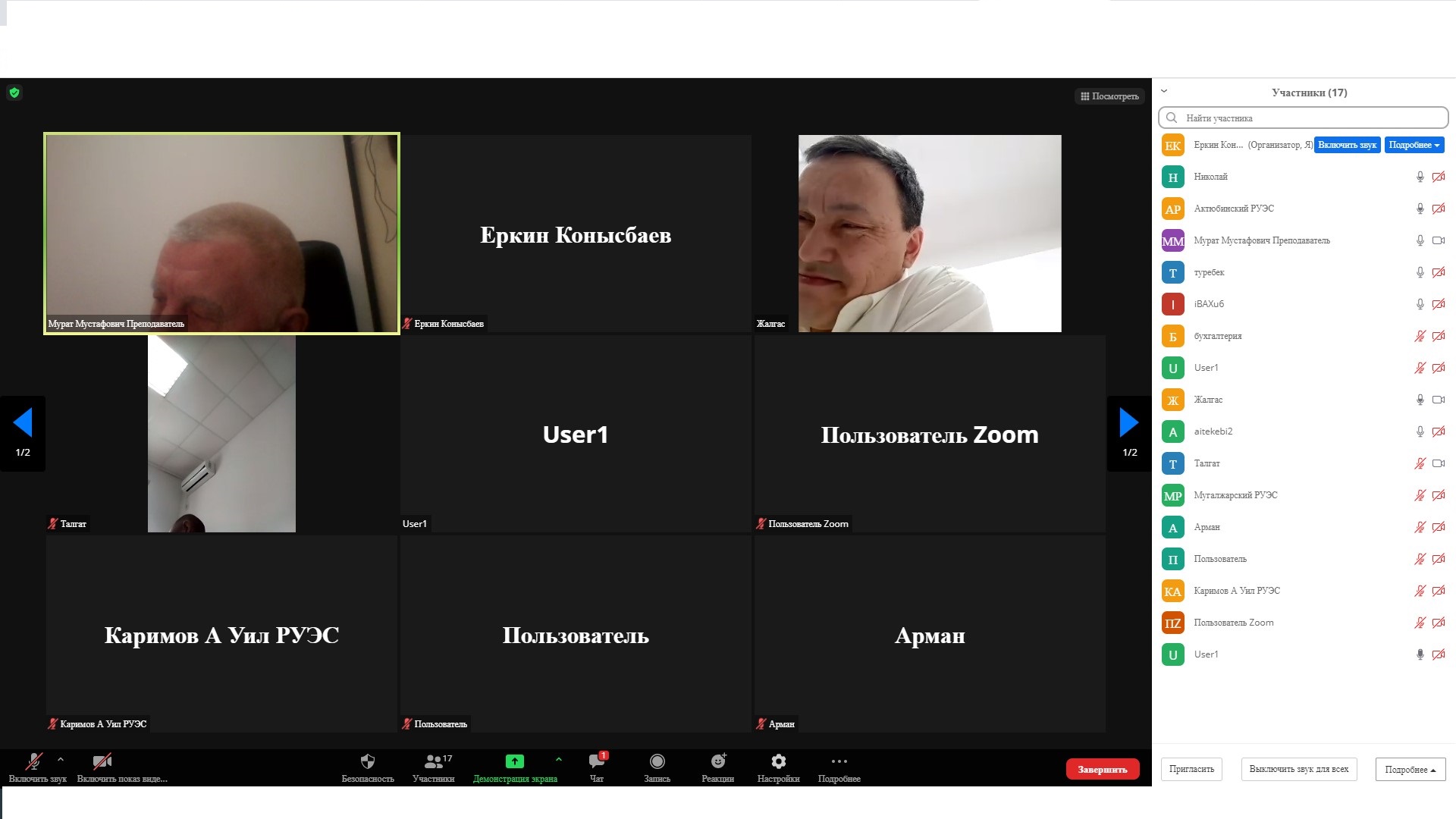Click camera icon for Мурат Мустафович Преподаватель

coord(1439,240)
